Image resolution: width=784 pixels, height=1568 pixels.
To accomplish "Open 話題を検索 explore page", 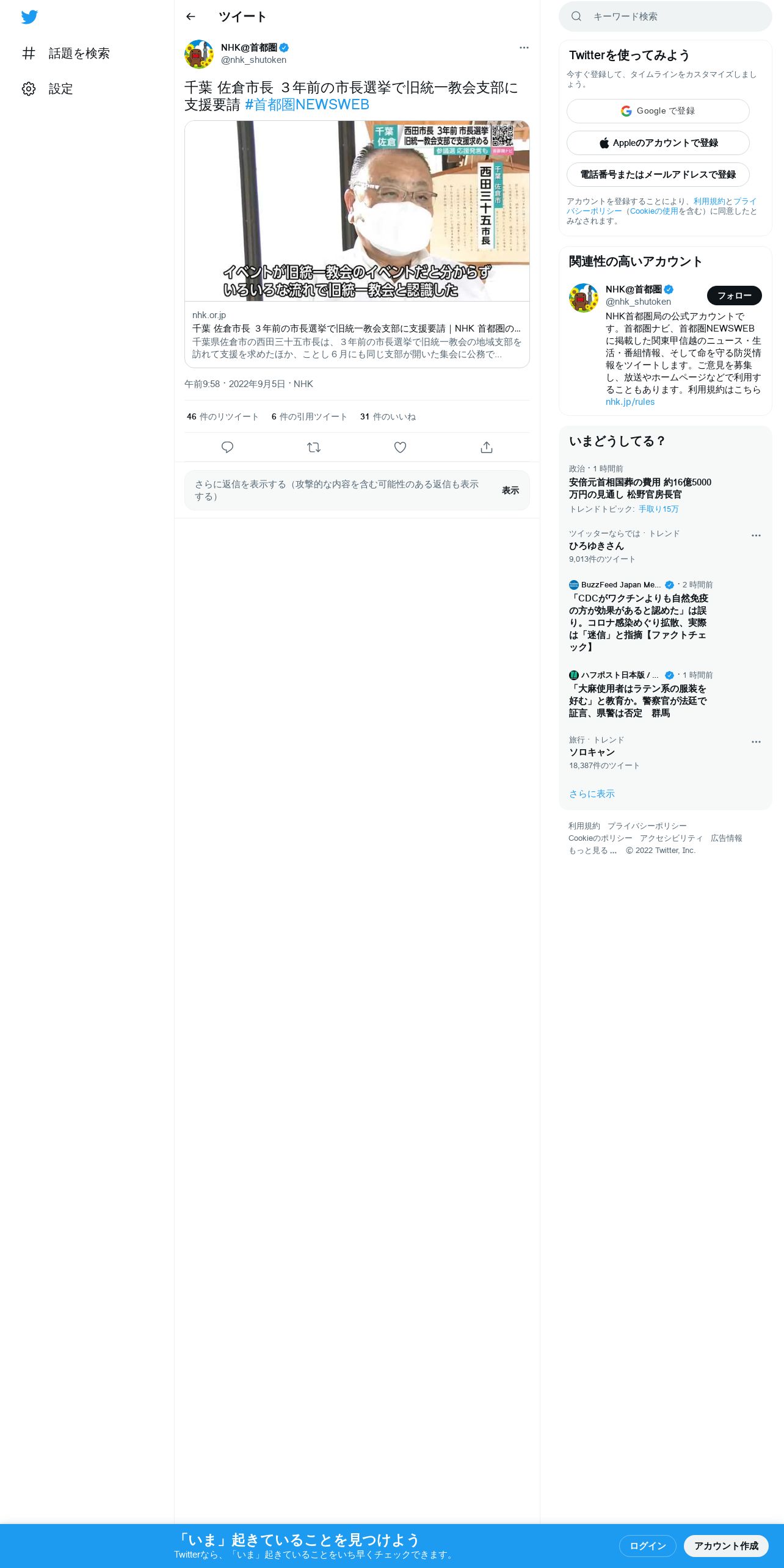I will coord(66,53).
